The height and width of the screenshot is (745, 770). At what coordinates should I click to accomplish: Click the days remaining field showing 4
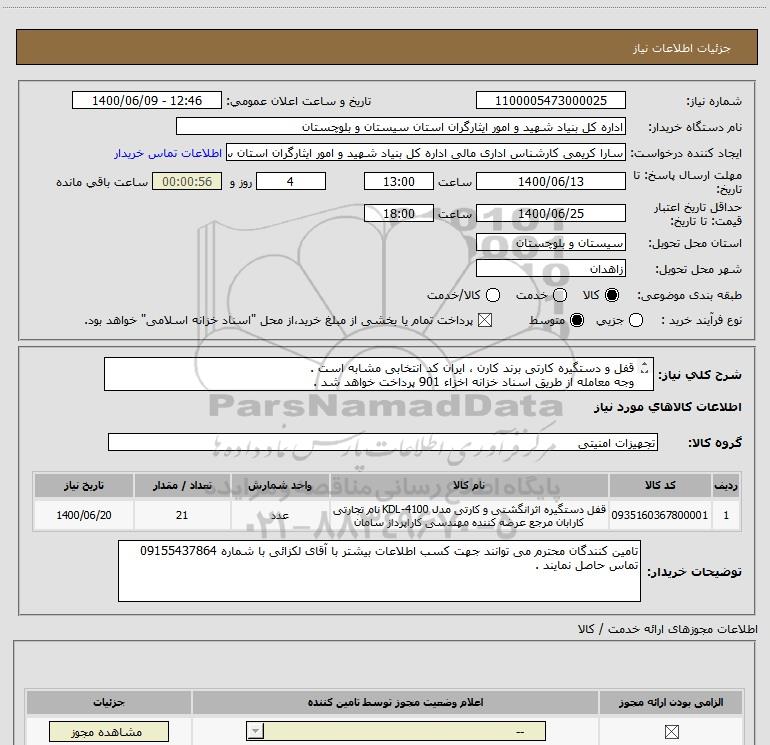pyautogui.click(x=291, y=181)
